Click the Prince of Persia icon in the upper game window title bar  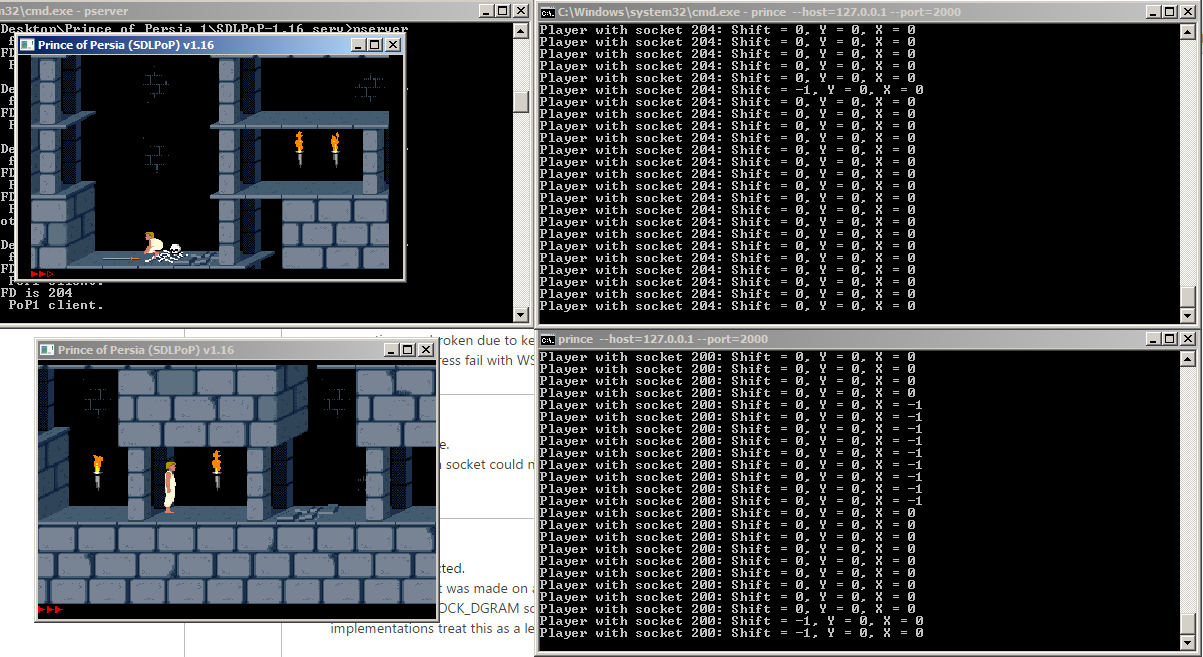[x=28, y=45]
